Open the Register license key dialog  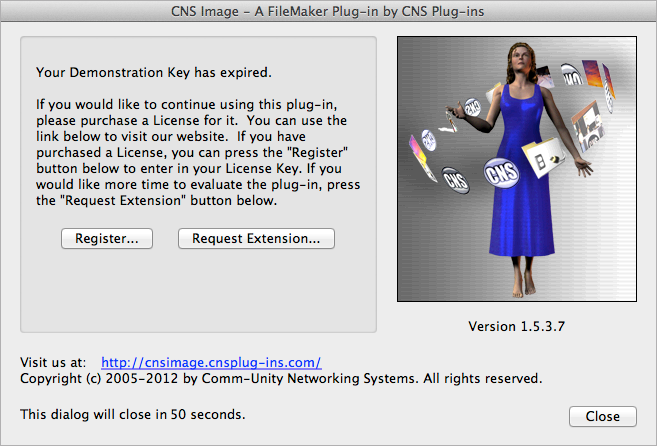pos(107,239)
